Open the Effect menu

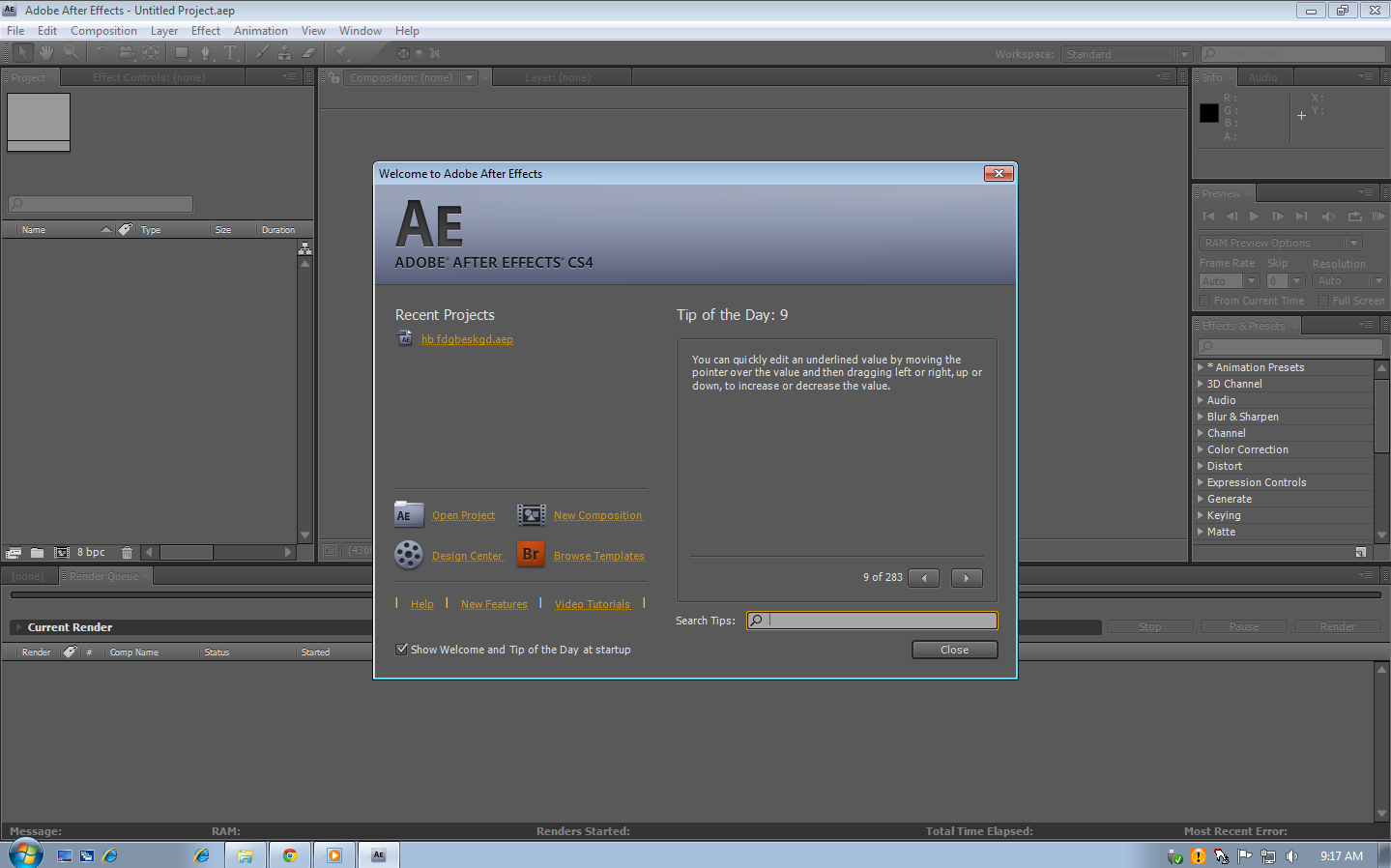(x=206, y=31)
